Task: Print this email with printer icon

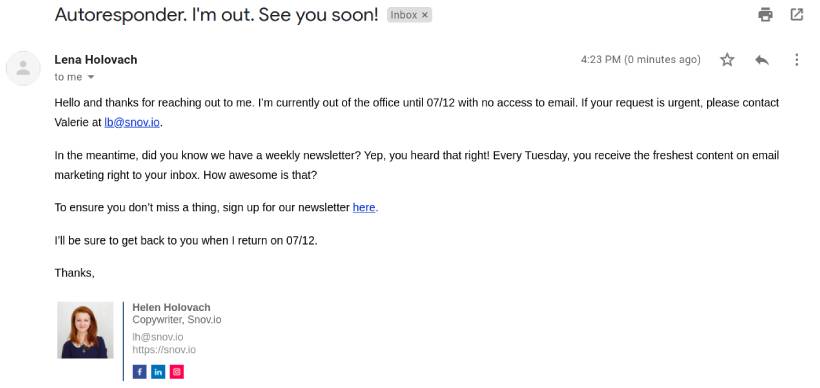Action: (765, 15)
